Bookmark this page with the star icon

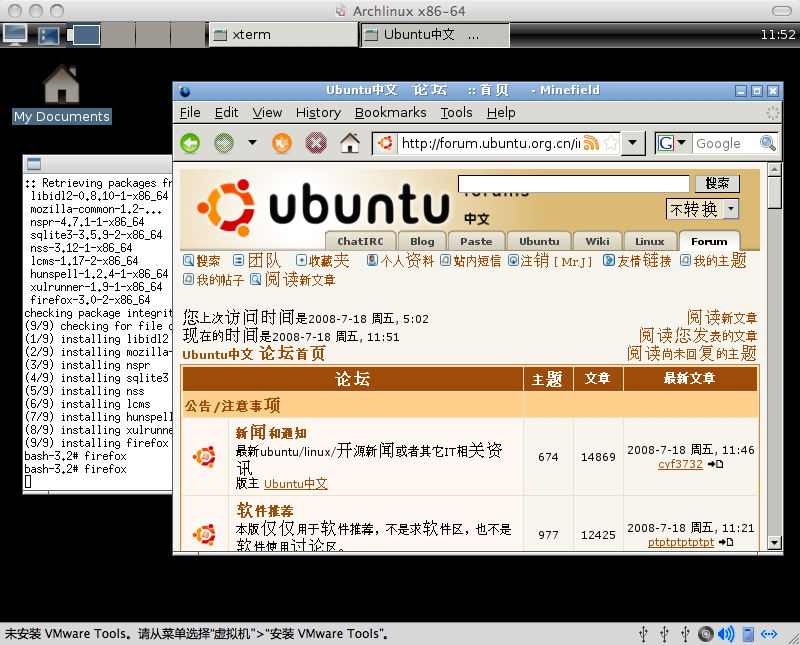611,143
